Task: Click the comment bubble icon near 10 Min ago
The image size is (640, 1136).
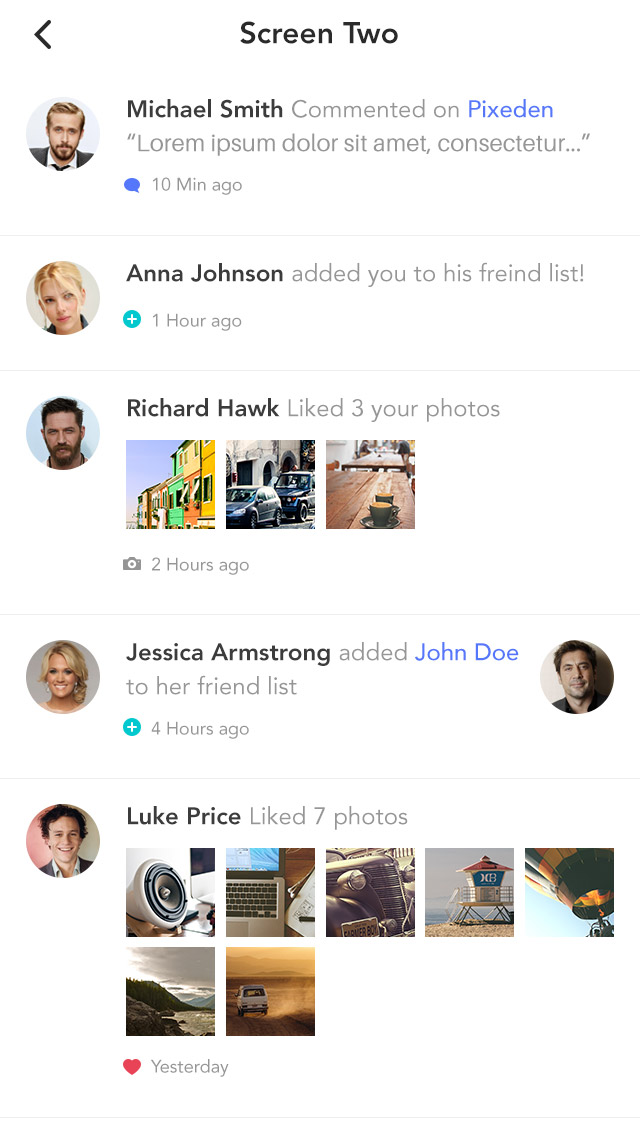Action: (x=132, y=185)
